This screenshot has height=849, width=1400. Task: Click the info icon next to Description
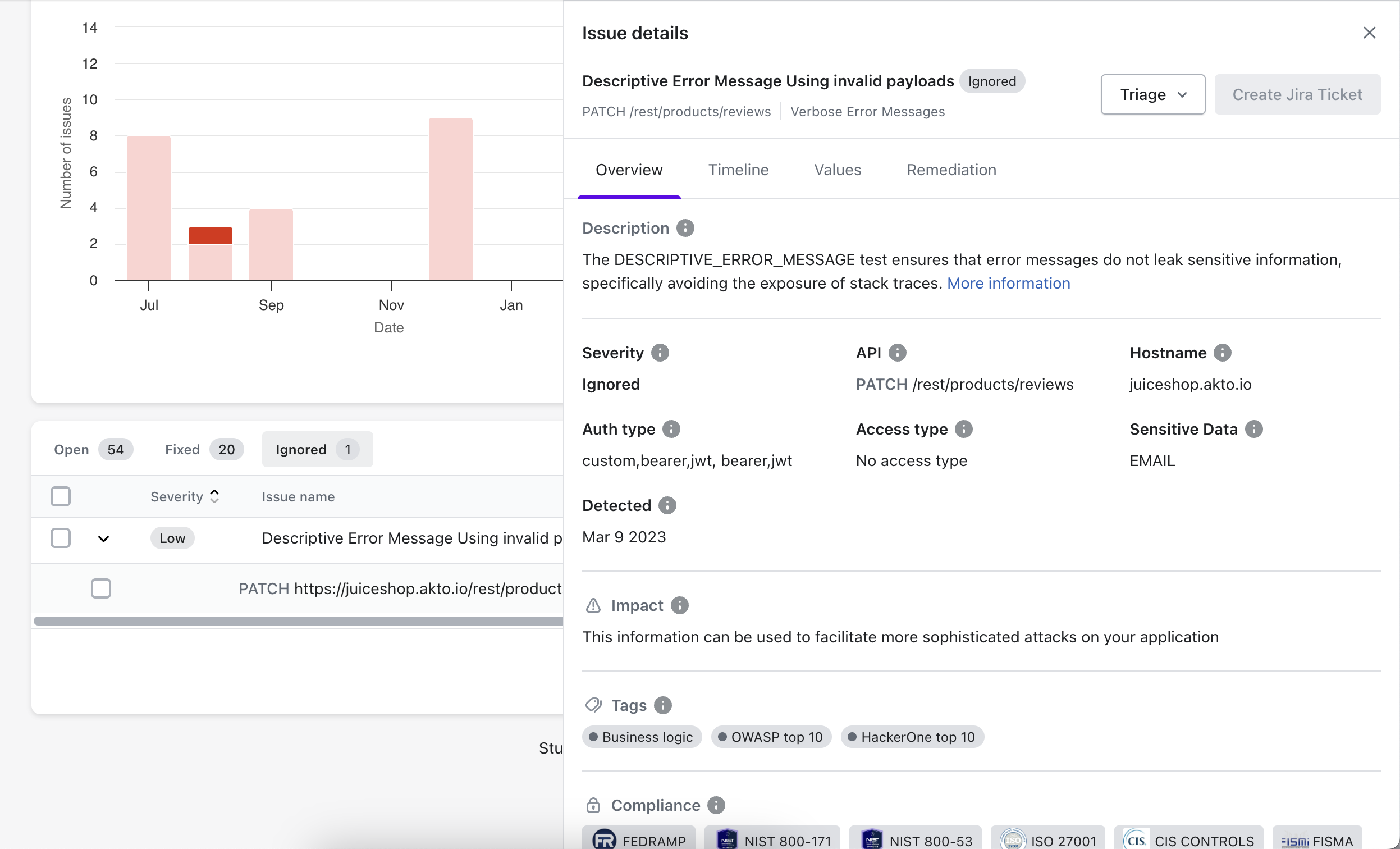point(685,229)
